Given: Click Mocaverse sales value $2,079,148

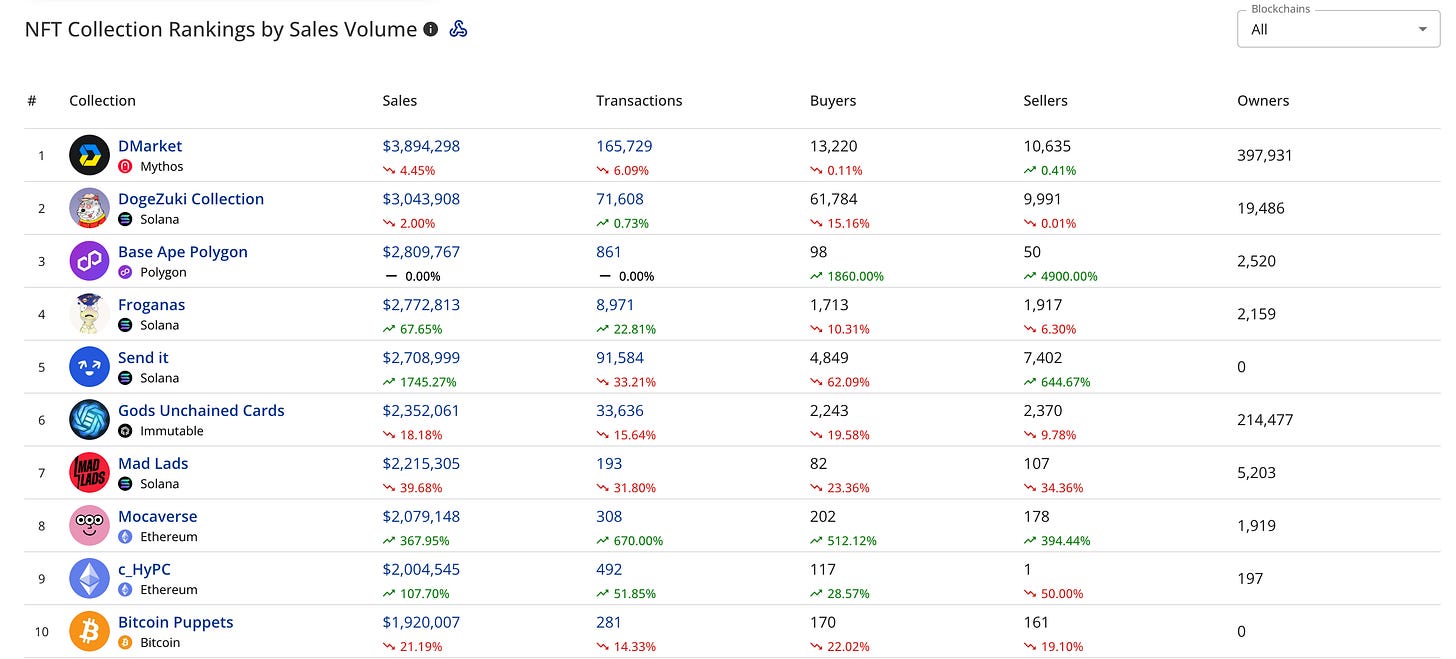Looking at the screenshot, I should tap(421, 517).
